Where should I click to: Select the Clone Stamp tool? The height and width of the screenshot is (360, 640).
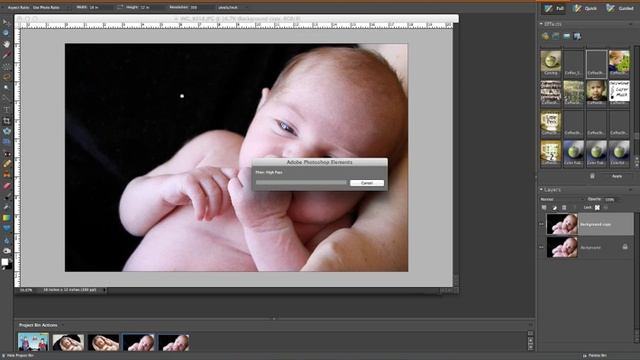[7, 175]
